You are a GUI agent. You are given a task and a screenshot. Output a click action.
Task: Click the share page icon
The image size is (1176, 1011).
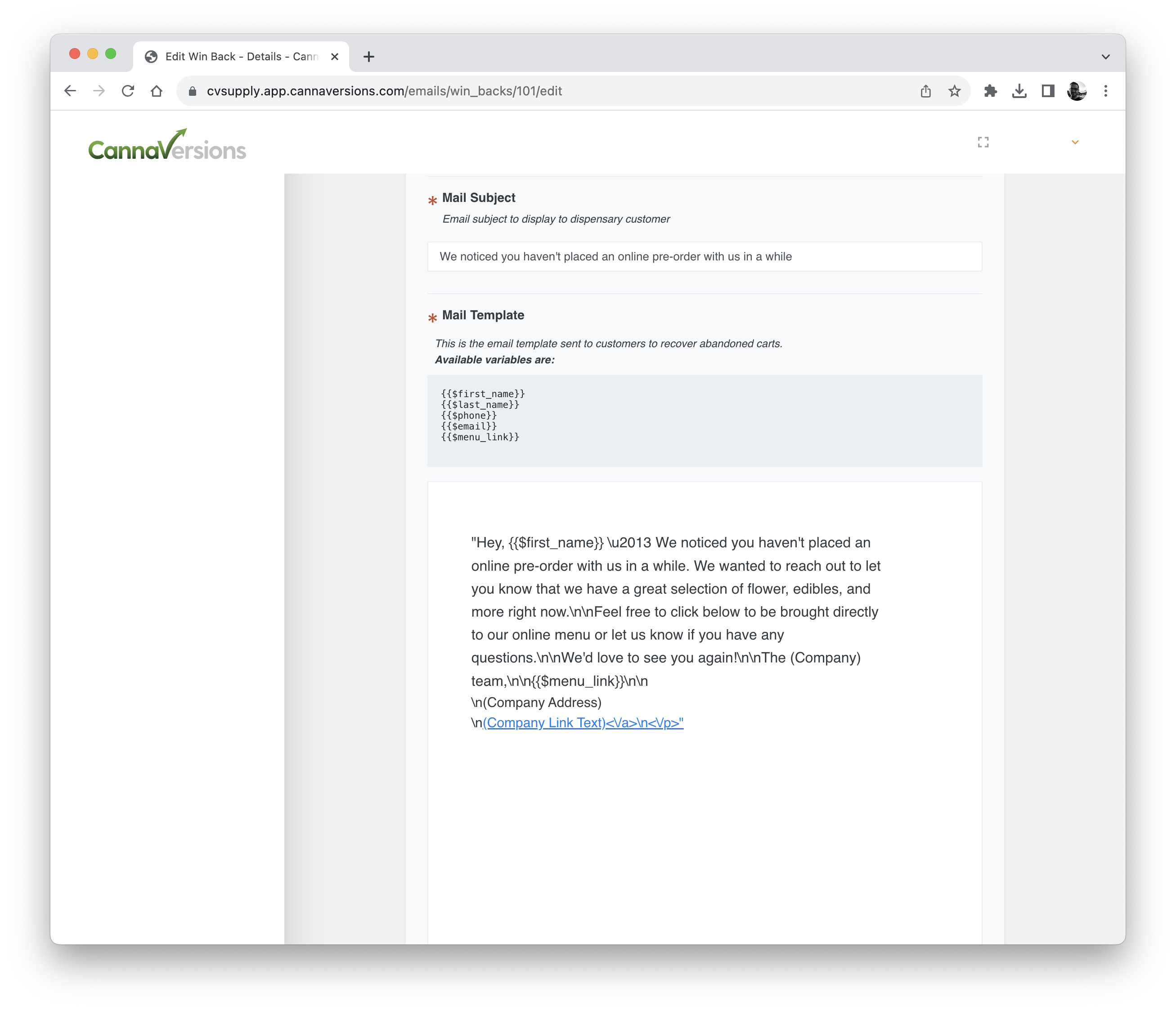tap(926, 91)
